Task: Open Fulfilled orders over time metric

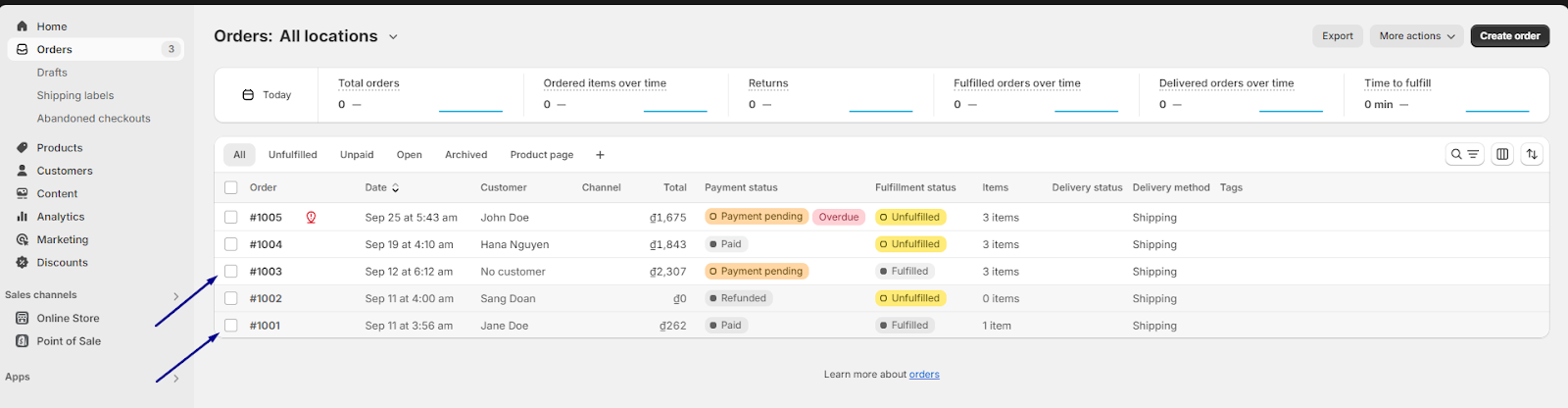Action: [x=1036, y=95]
